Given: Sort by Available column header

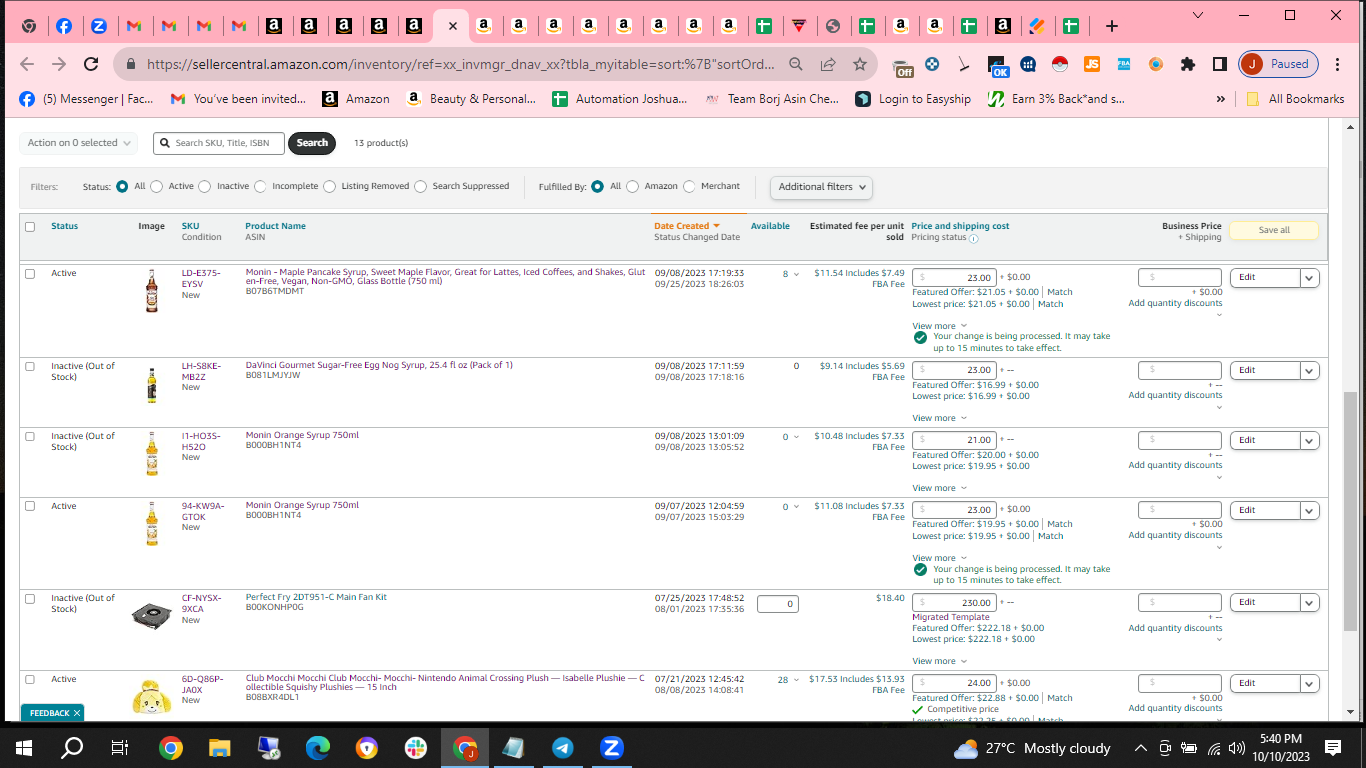Looking at the screenshot, I should 770,226.
